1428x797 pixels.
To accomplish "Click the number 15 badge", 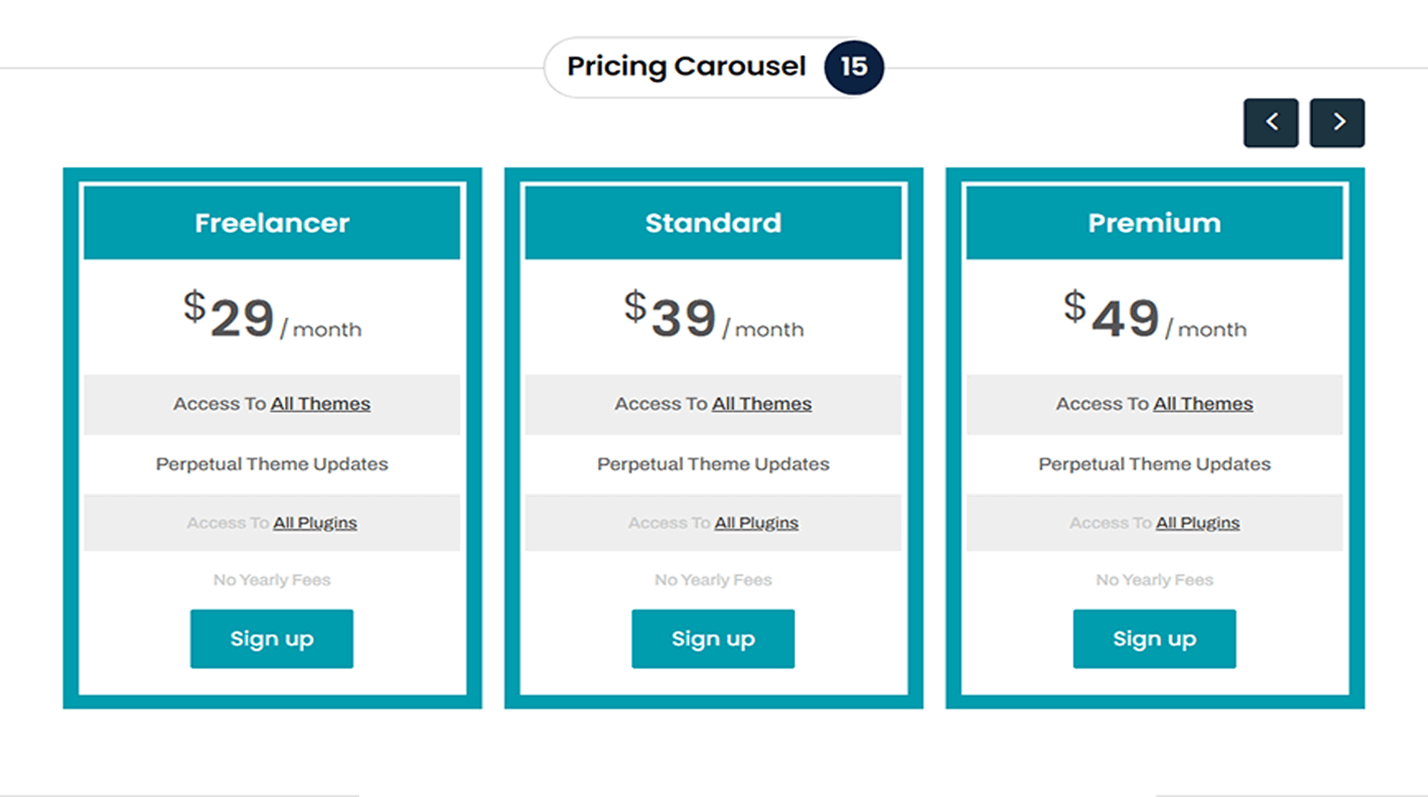I will (854, 67).
